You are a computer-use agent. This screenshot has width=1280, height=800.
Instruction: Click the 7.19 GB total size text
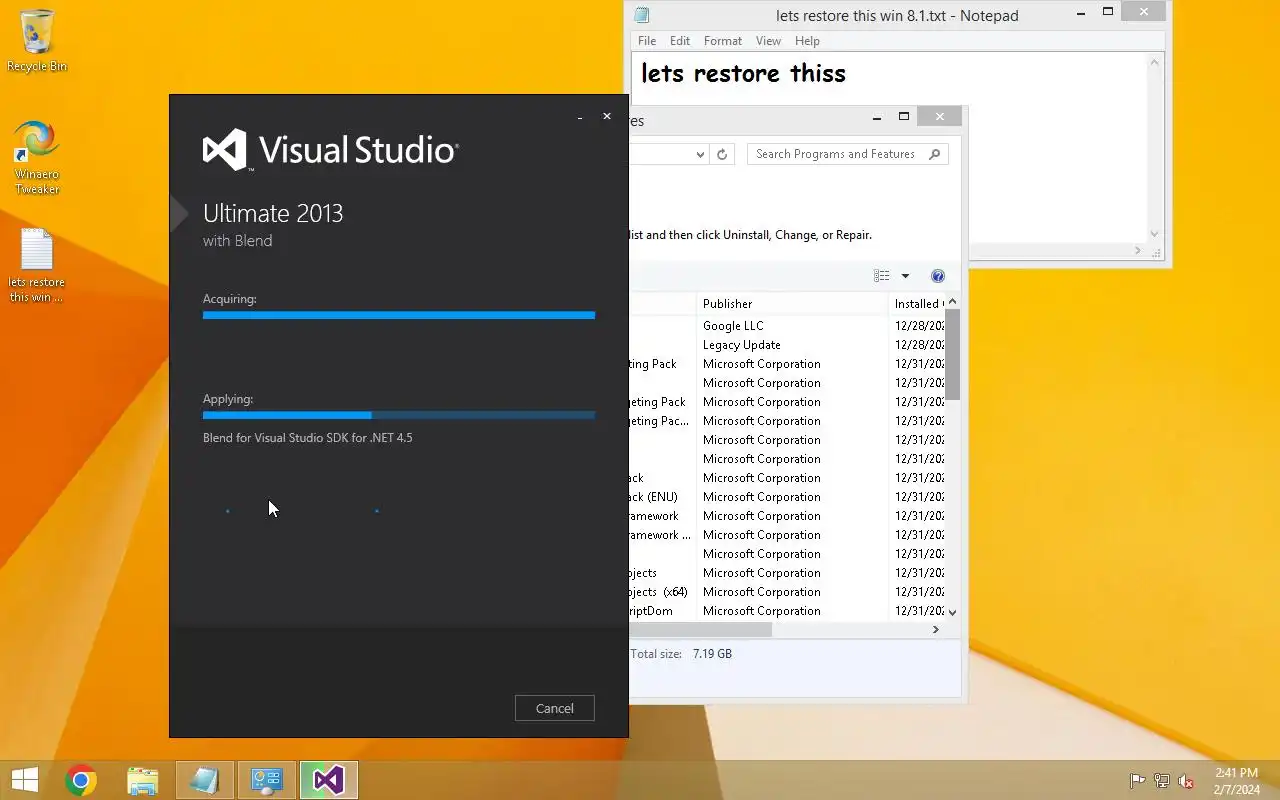click(712, 654)
